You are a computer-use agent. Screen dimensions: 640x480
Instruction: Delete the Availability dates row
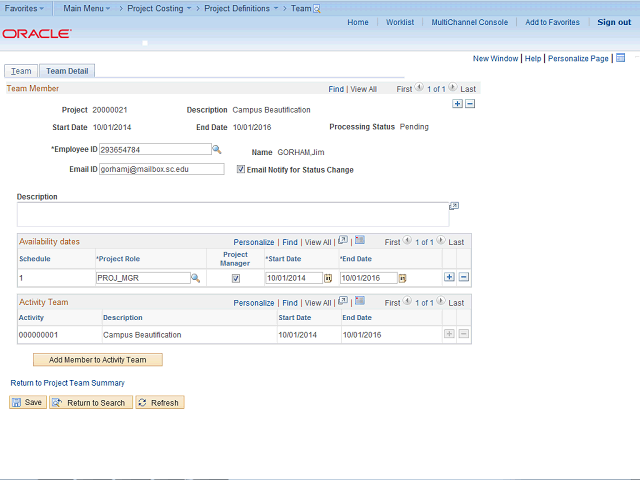point(464,277)
